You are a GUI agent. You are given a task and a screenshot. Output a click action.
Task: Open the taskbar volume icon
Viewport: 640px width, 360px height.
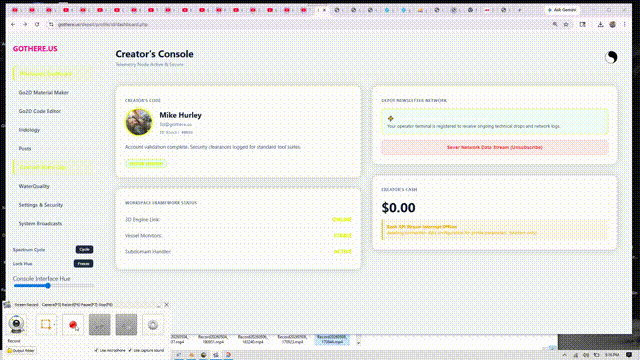(586, 355)
